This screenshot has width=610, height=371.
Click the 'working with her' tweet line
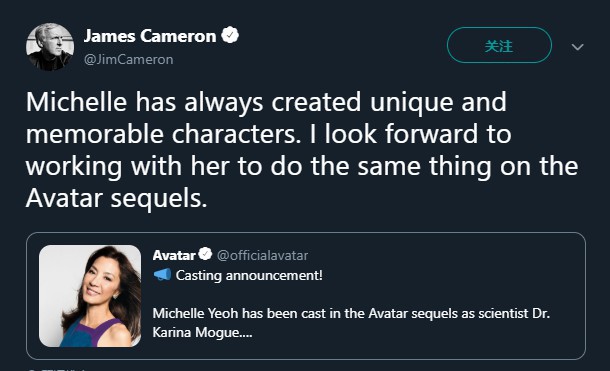302,166
